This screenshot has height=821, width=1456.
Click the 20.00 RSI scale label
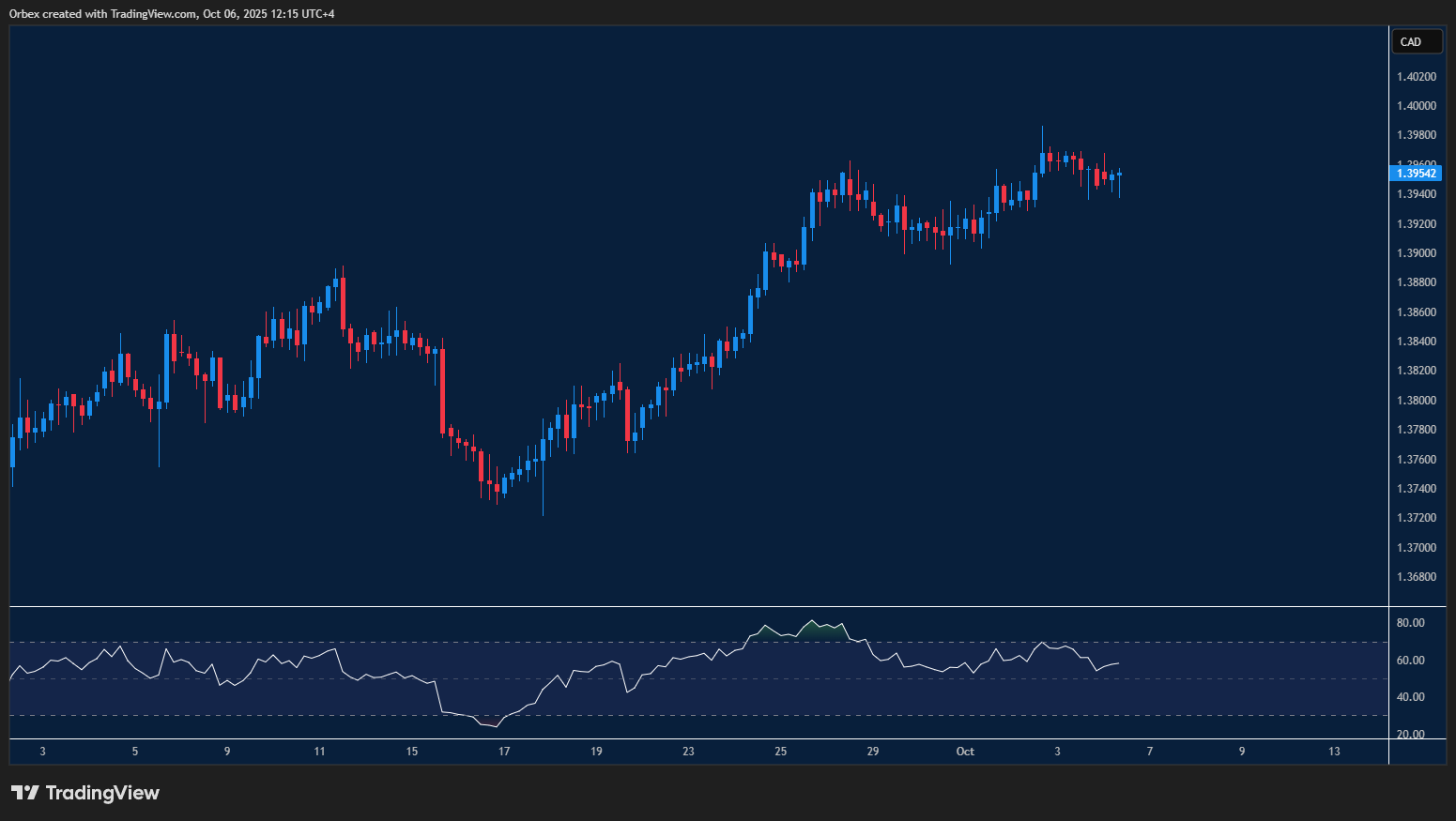[x=1410, y=735]
